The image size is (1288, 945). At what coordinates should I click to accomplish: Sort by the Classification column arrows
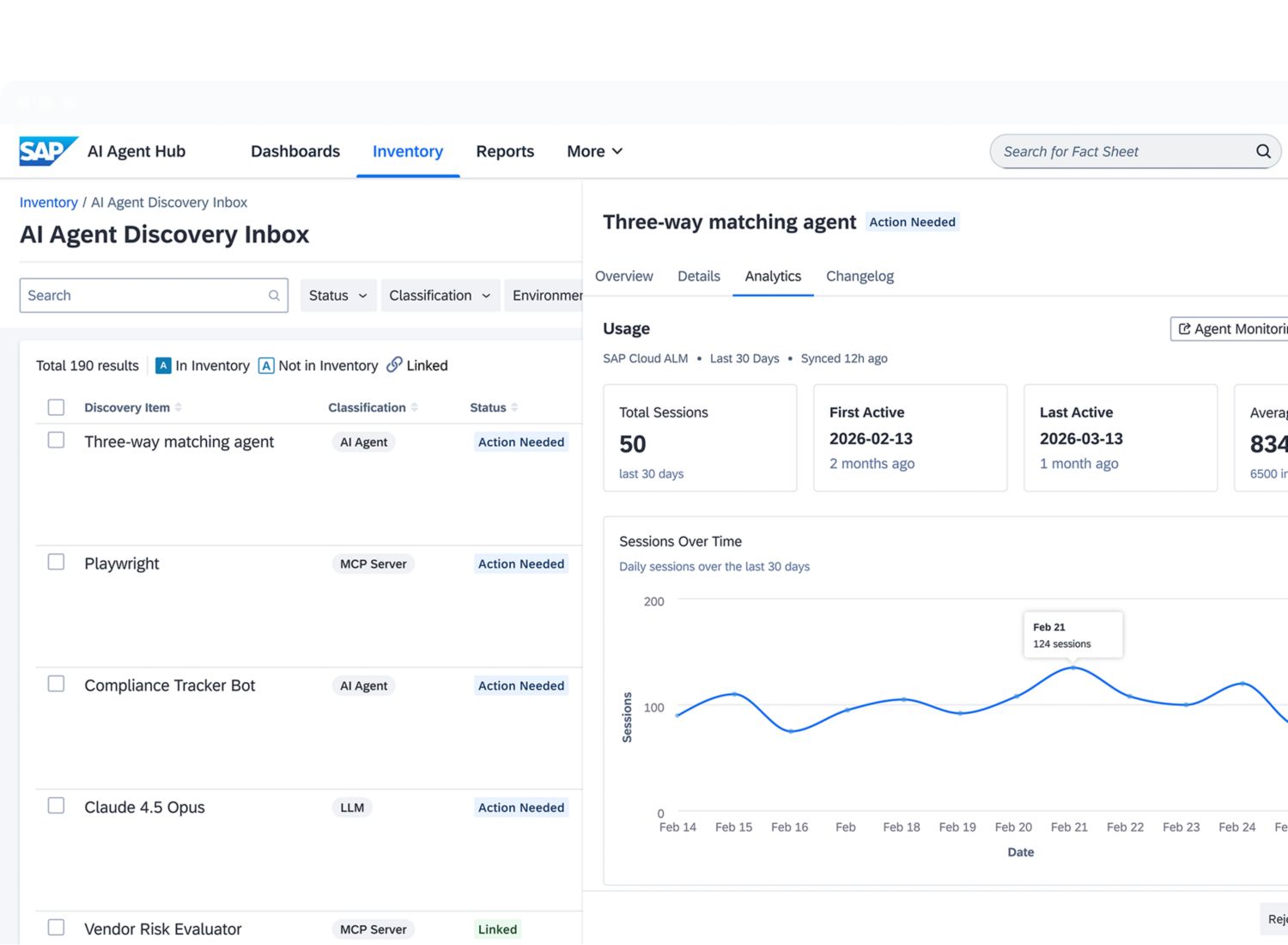[415, 407]
